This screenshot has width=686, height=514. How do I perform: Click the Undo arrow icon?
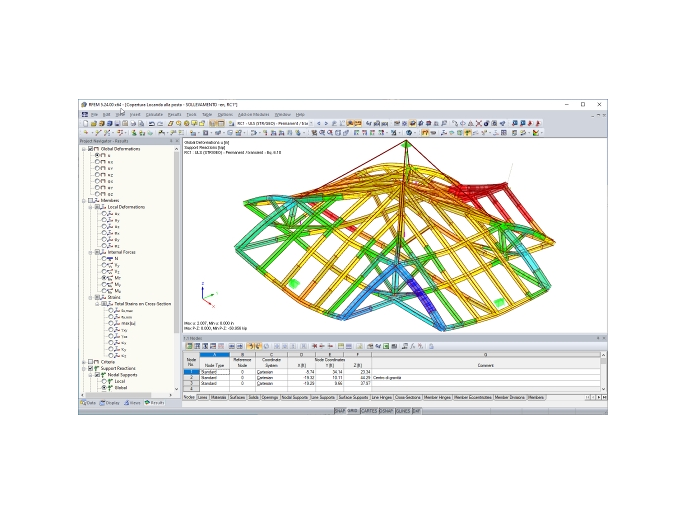(151, 124)
